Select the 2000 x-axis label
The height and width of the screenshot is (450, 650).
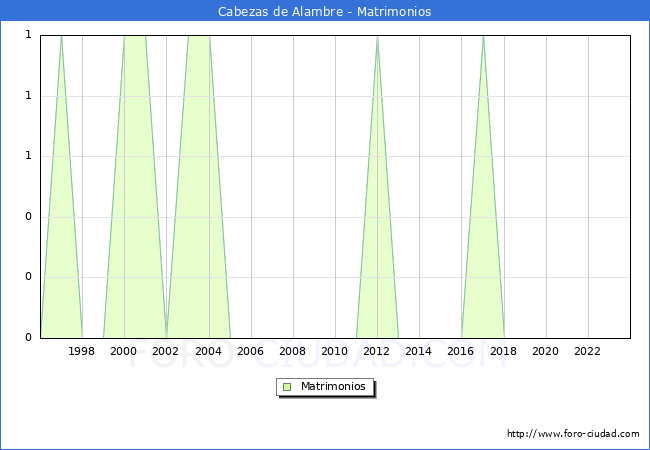(124, 351)
